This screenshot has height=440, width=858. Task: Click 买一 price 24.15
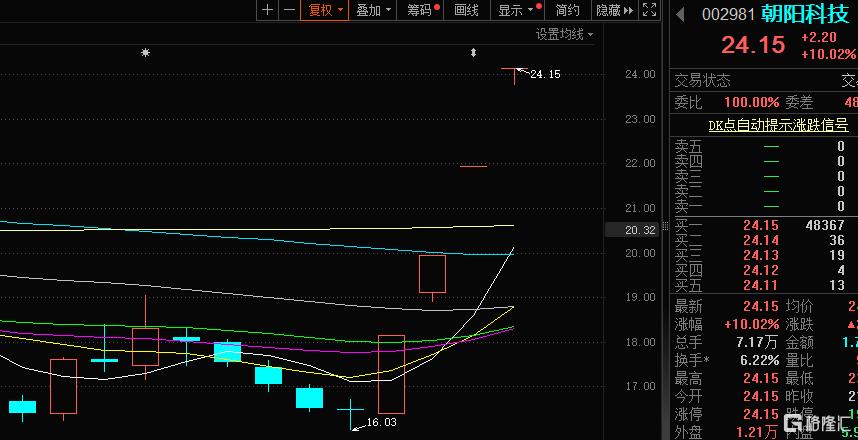pyautogui.click(x=761, y=225)
